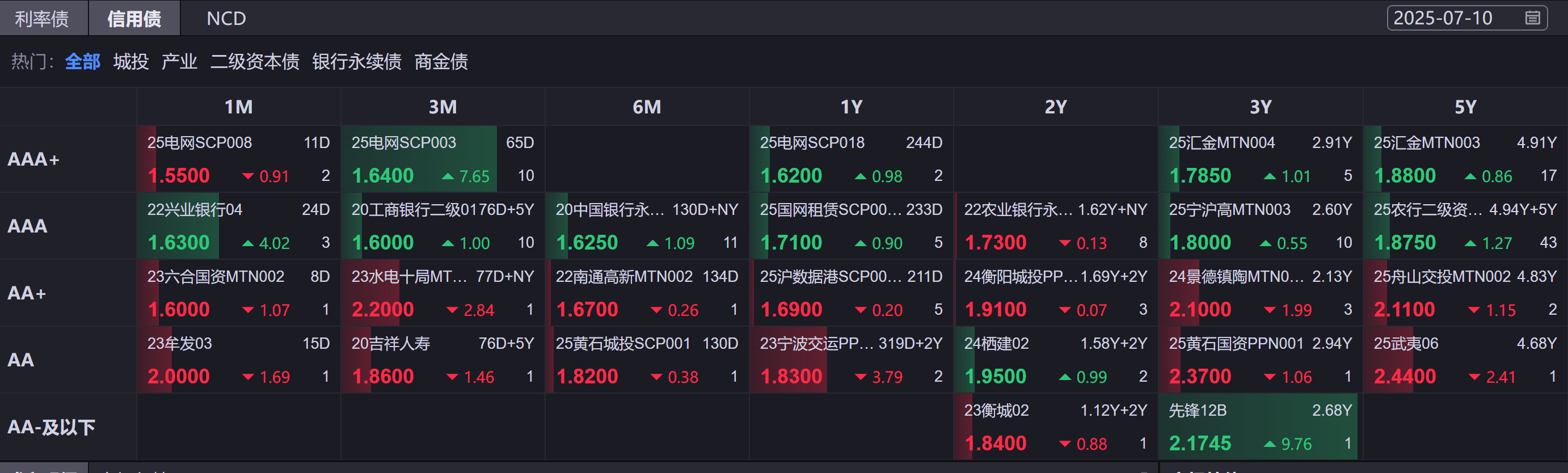Click the AAA+ rating row header
Viewport: 1568px width, 473px height.
pos(33,159)
